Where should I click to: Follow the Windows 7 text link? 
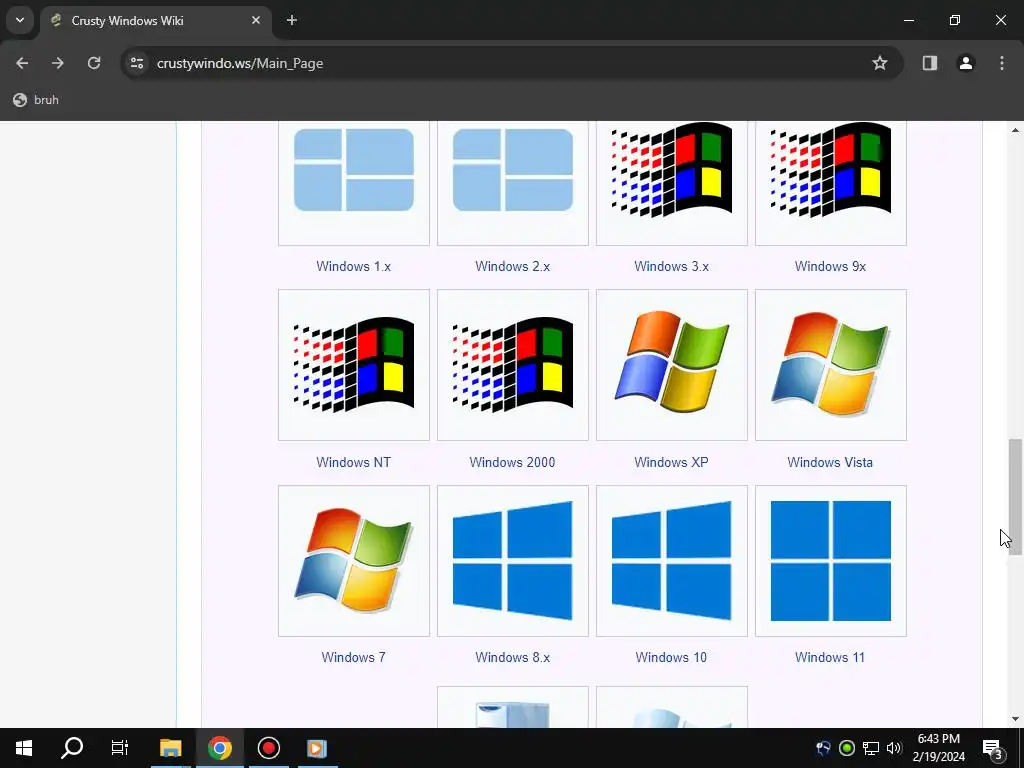point(353,658)
